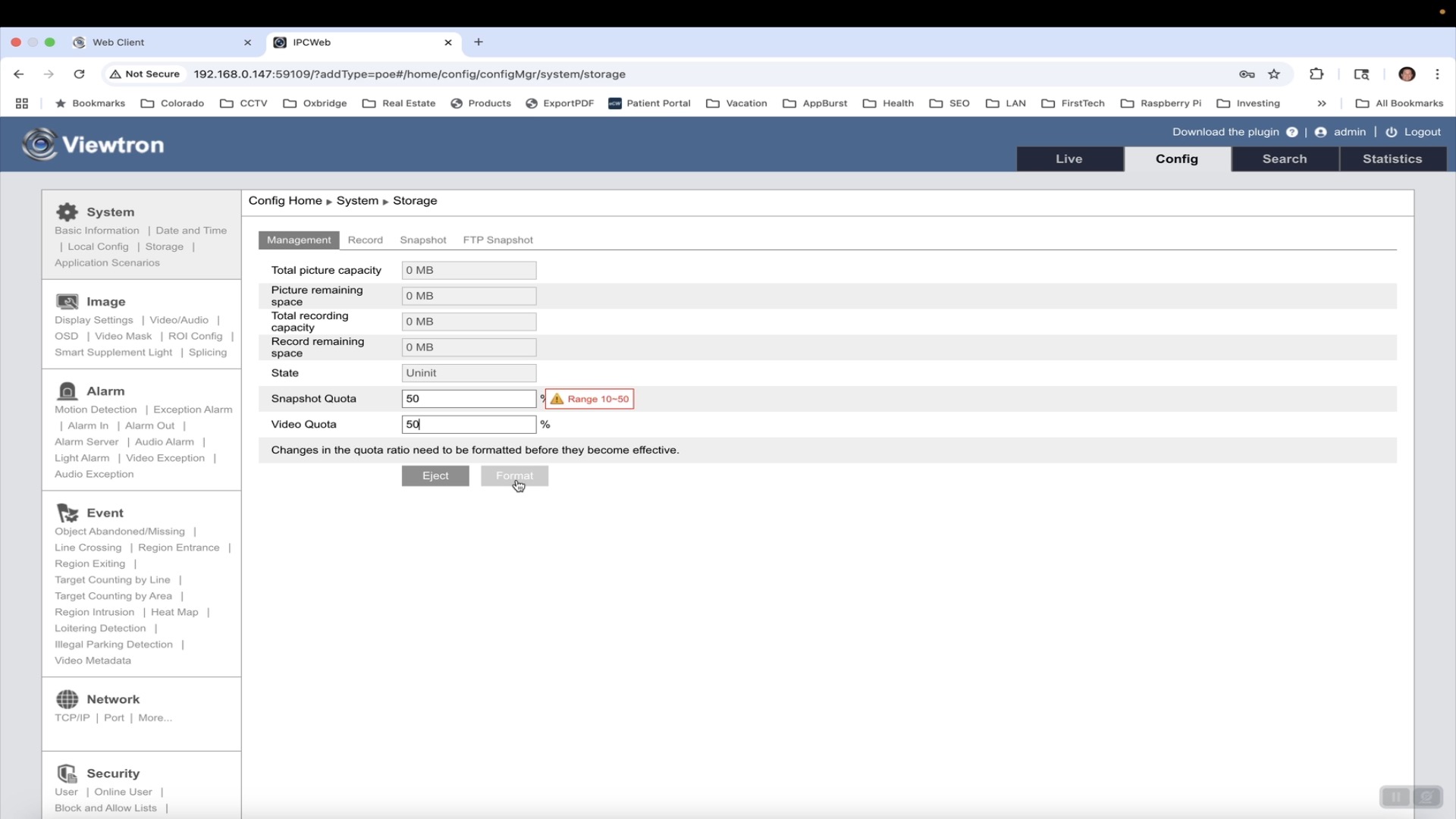
Task: Click the Eject button
Action: coord(435,475)
